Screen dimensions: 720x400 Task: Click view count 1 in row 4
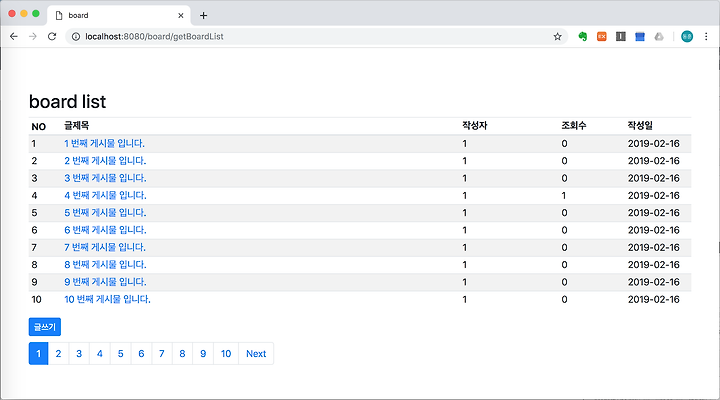(x=563, y=195)
